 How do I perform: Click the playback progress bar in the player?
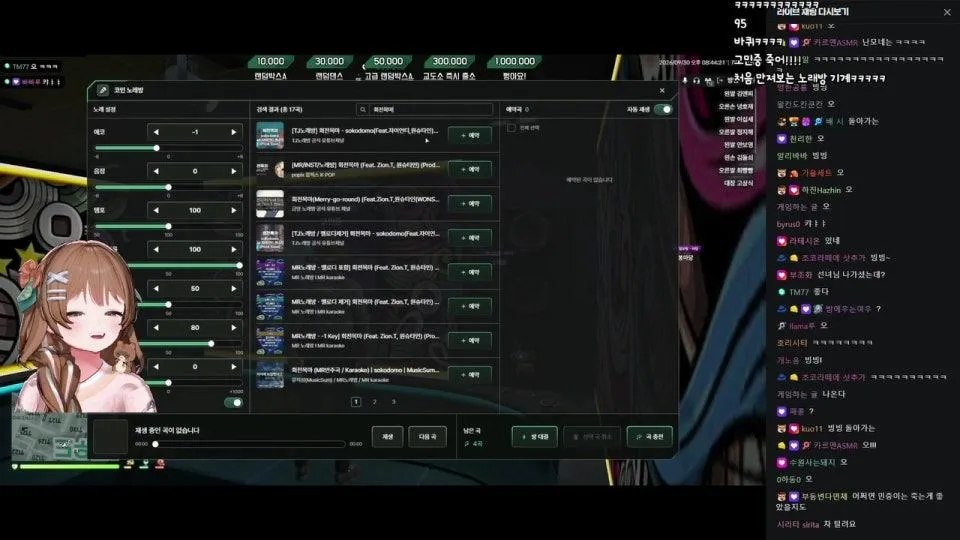point(250,444)
